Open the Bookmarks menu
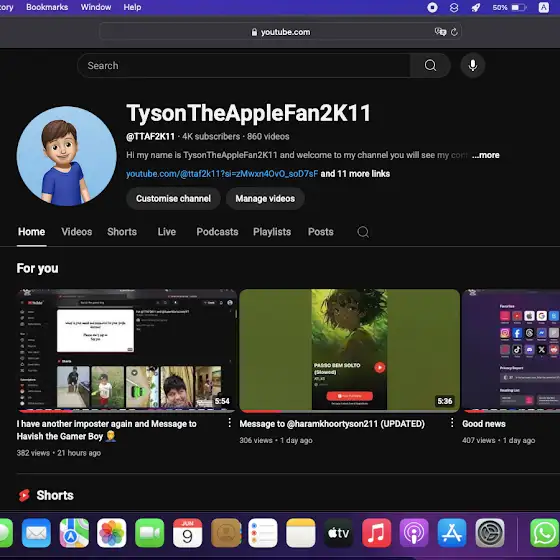Screen dimensions: 560x560 (47, 7)
